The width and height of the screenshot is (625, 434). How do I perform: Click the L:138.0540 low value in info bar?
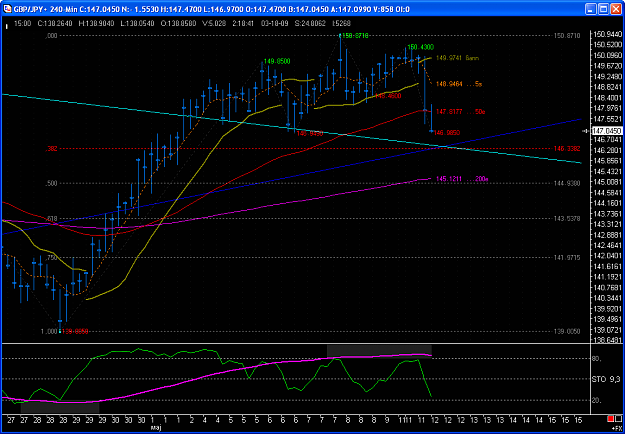(x=136, y=24)
